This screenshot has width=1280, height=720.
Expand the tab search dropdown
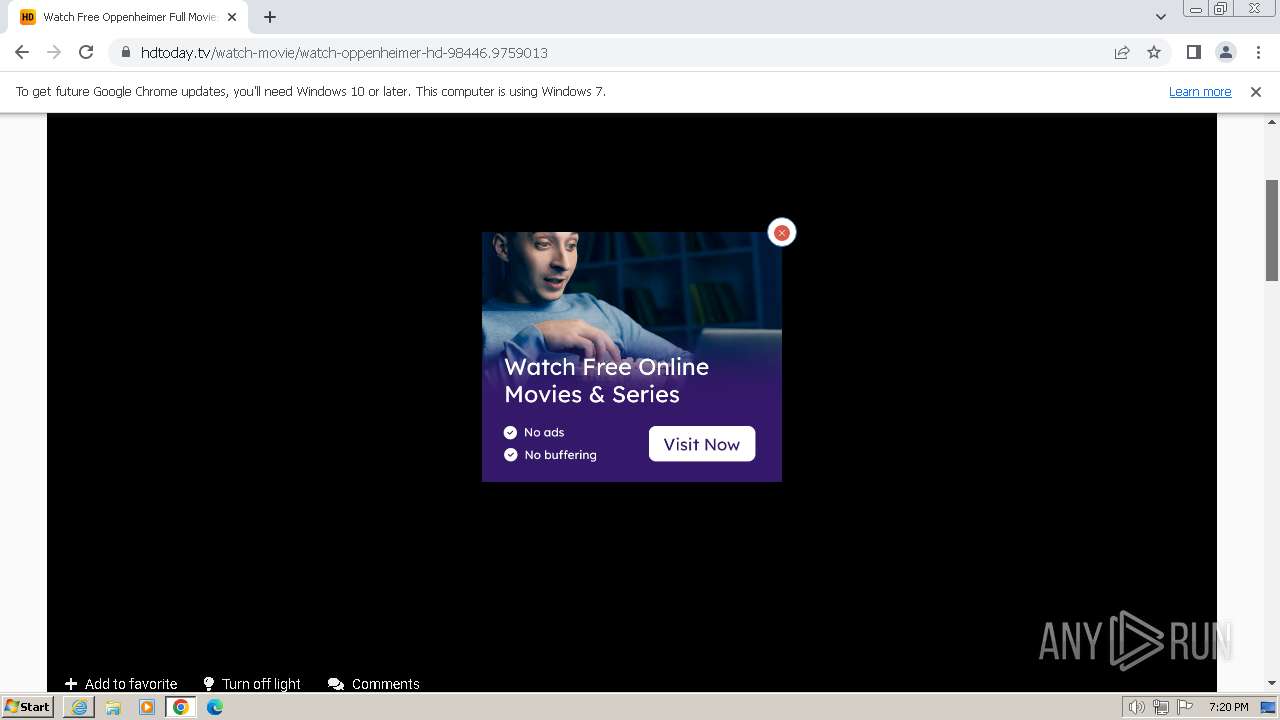click(x=1160, y=17)
